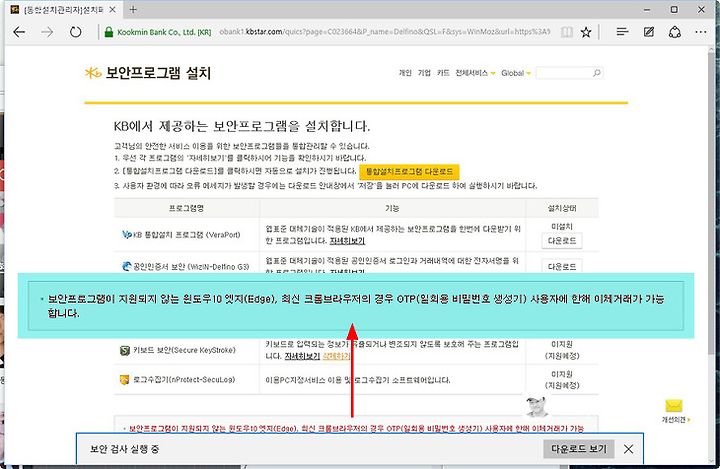
Task: Click the 보안프로그램 설치 page title
Action: click(158, 73)
